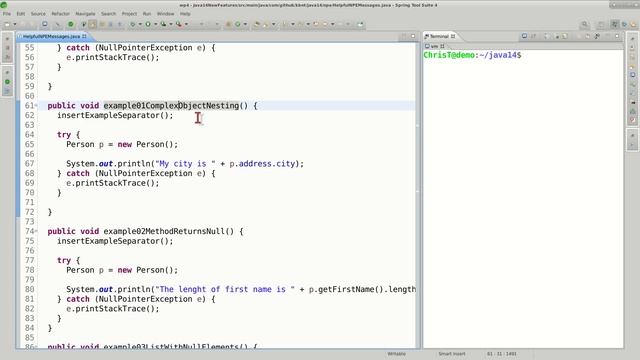Click the Run External Tools icon with red toolbox

pyautogui.click(x=179, y=24)
